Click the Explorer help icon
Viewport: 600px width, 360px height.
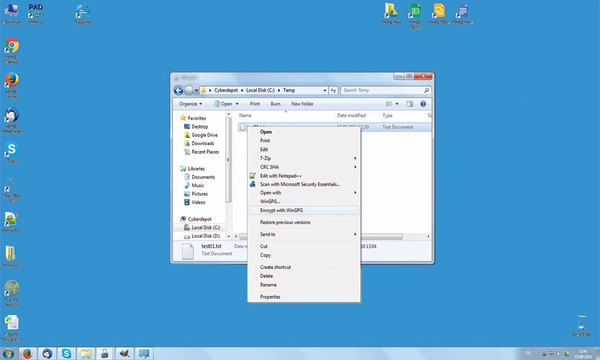tap(423, 104)
